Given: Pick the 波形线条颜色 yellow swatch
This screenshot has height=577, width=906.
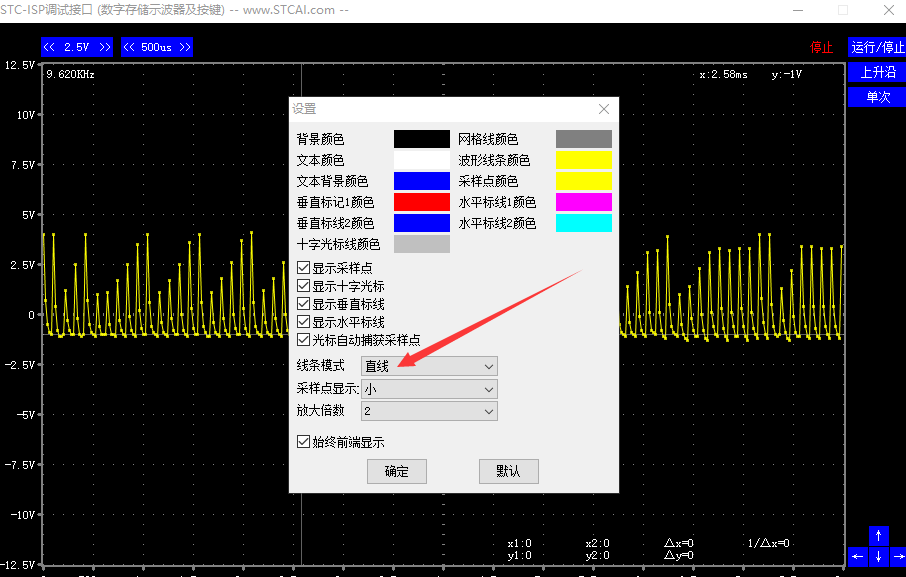Looking at the screenshot, I should 584,160.
